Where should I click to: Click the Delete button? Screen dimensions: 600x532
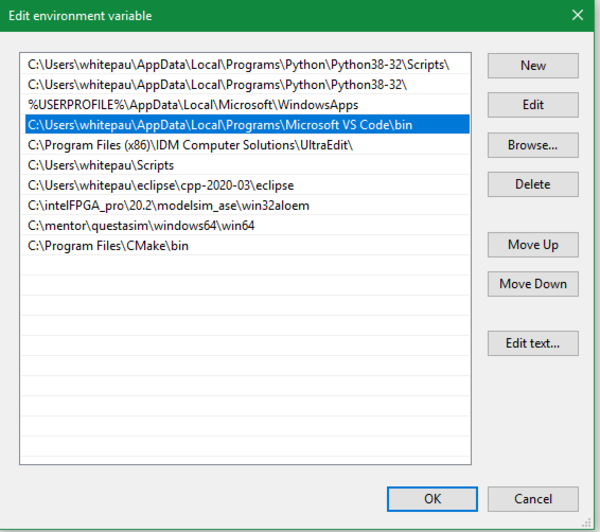pos(533,184)
